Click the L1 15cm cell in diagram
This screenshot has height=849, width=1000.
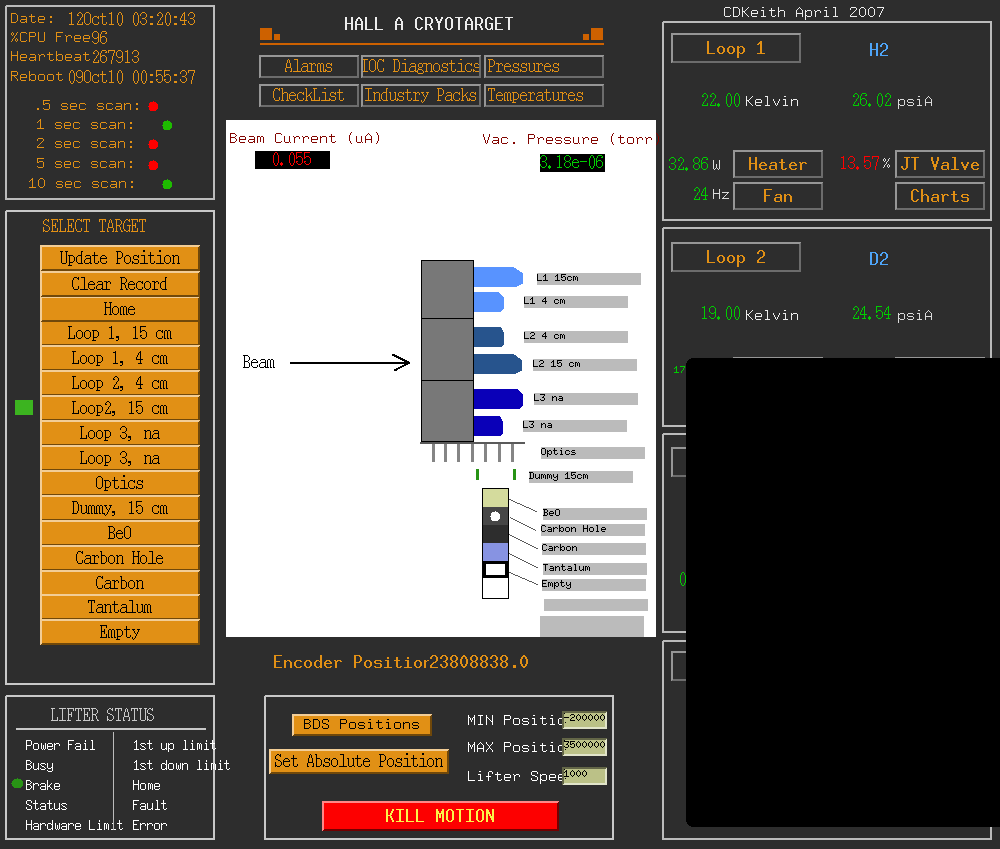point(498,277)
